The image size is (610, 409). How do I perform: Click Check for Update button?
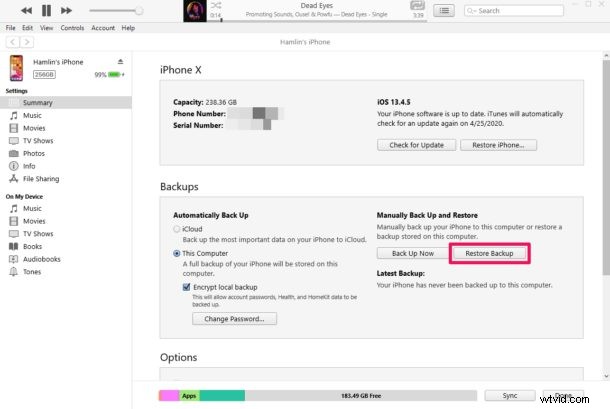(416, 145)
